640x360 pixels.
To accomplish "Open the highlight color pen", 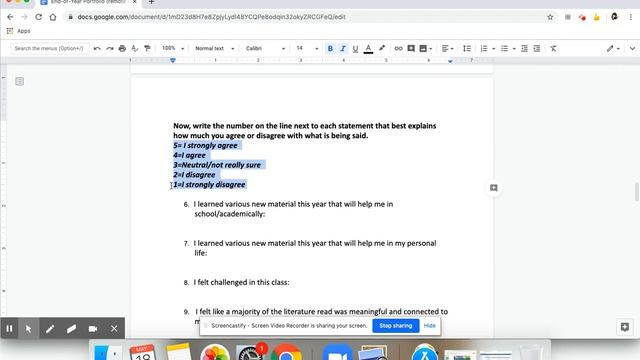I will pyautogui.click(x=382, y=49).
